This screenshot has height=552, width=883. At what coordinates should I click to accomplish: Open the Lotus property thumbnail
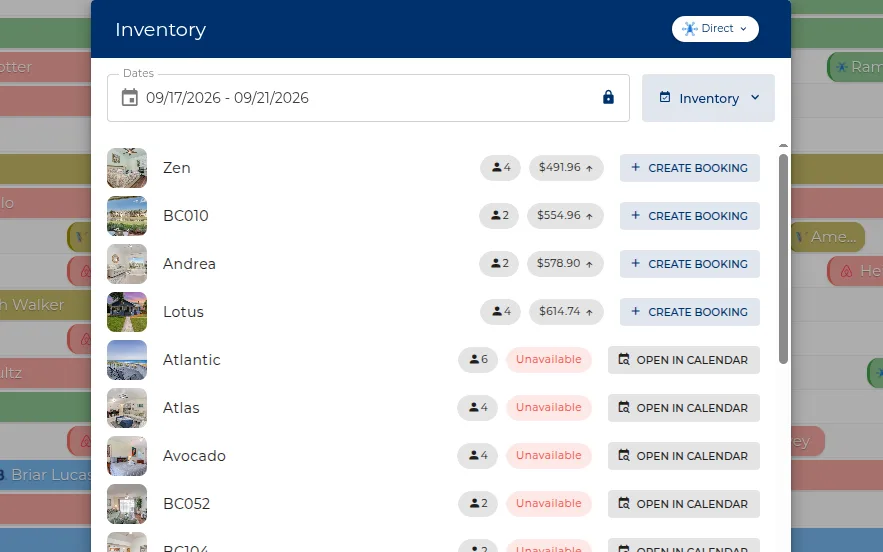(x=127, y=311)
